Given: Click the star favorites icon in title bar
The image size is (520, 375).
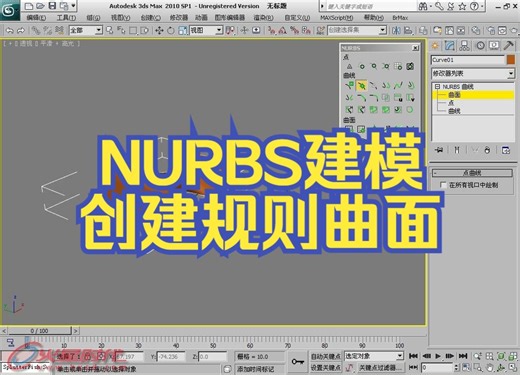Looking at the screenshot, I should click(463, 6).
